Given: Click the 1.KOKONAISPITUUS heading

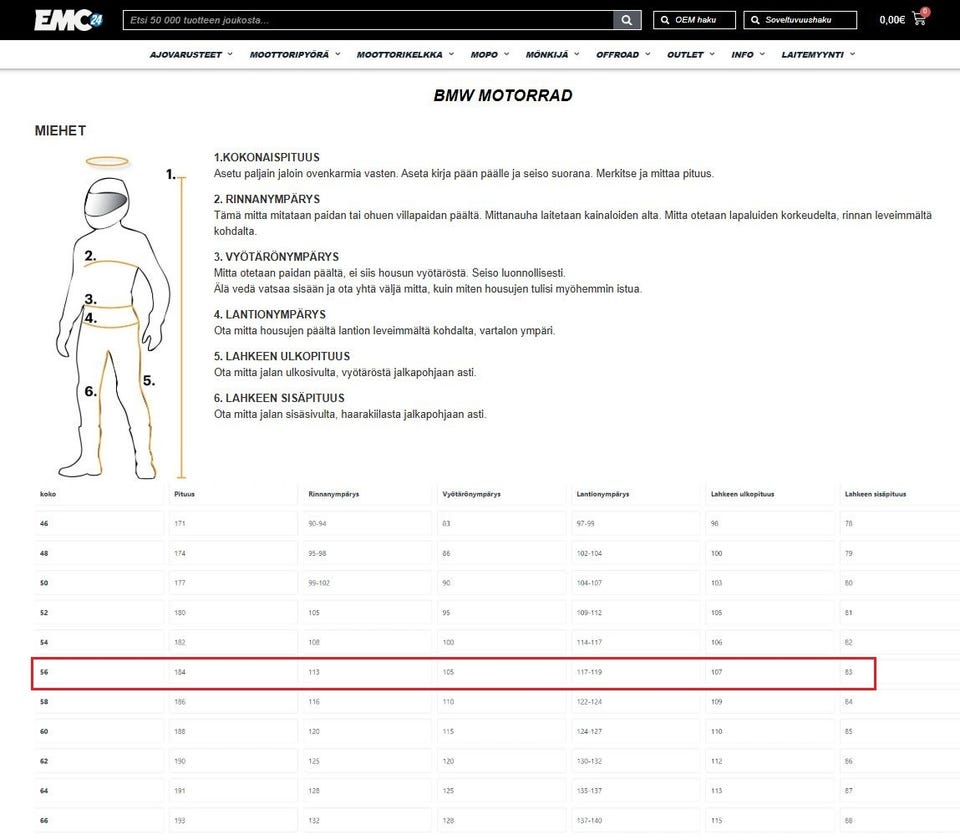Looking at the screenshot, I should [x=266, y=157].
